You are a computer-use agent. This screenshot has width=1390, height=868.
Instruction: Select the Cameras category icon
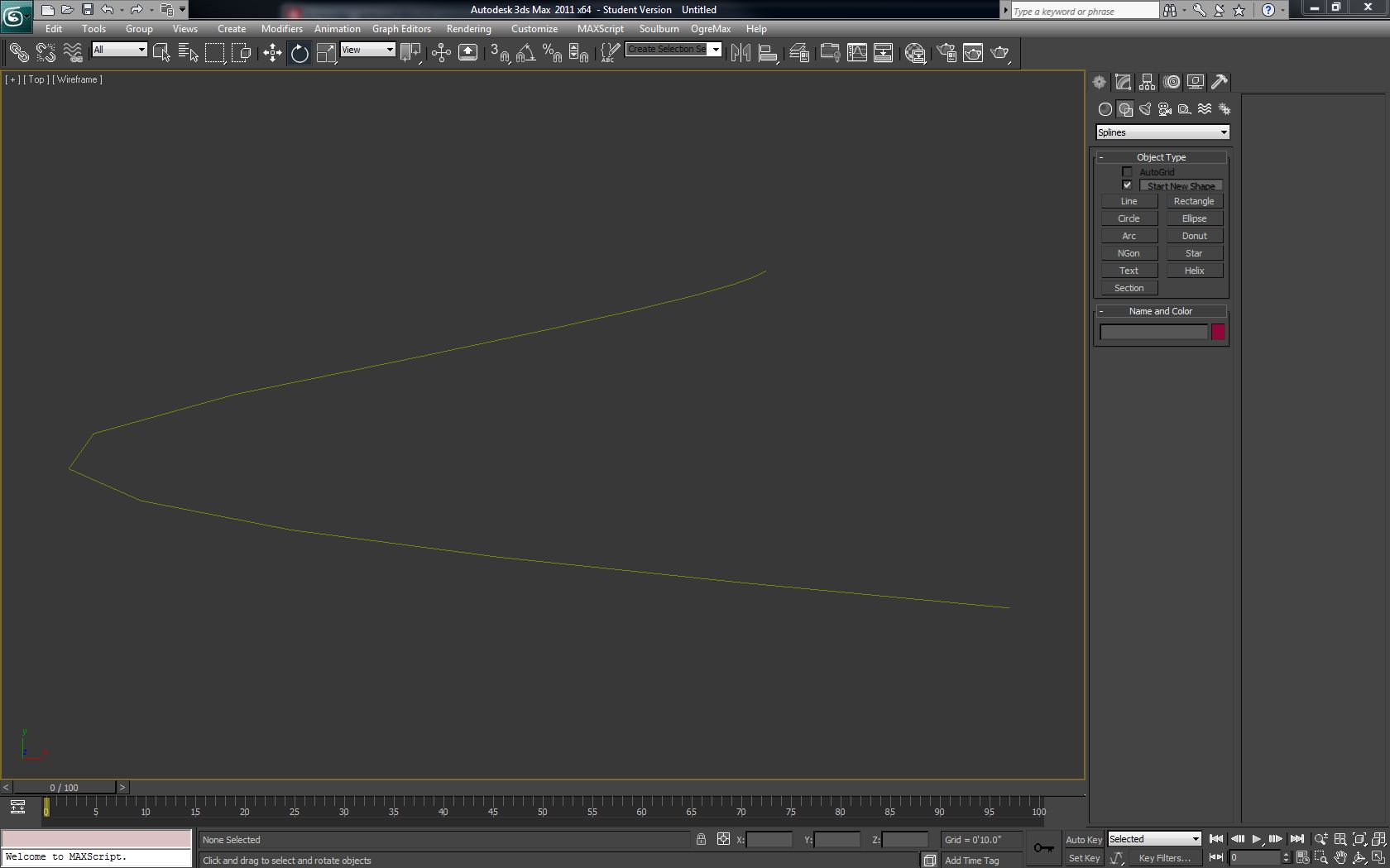click(1165, 109)
